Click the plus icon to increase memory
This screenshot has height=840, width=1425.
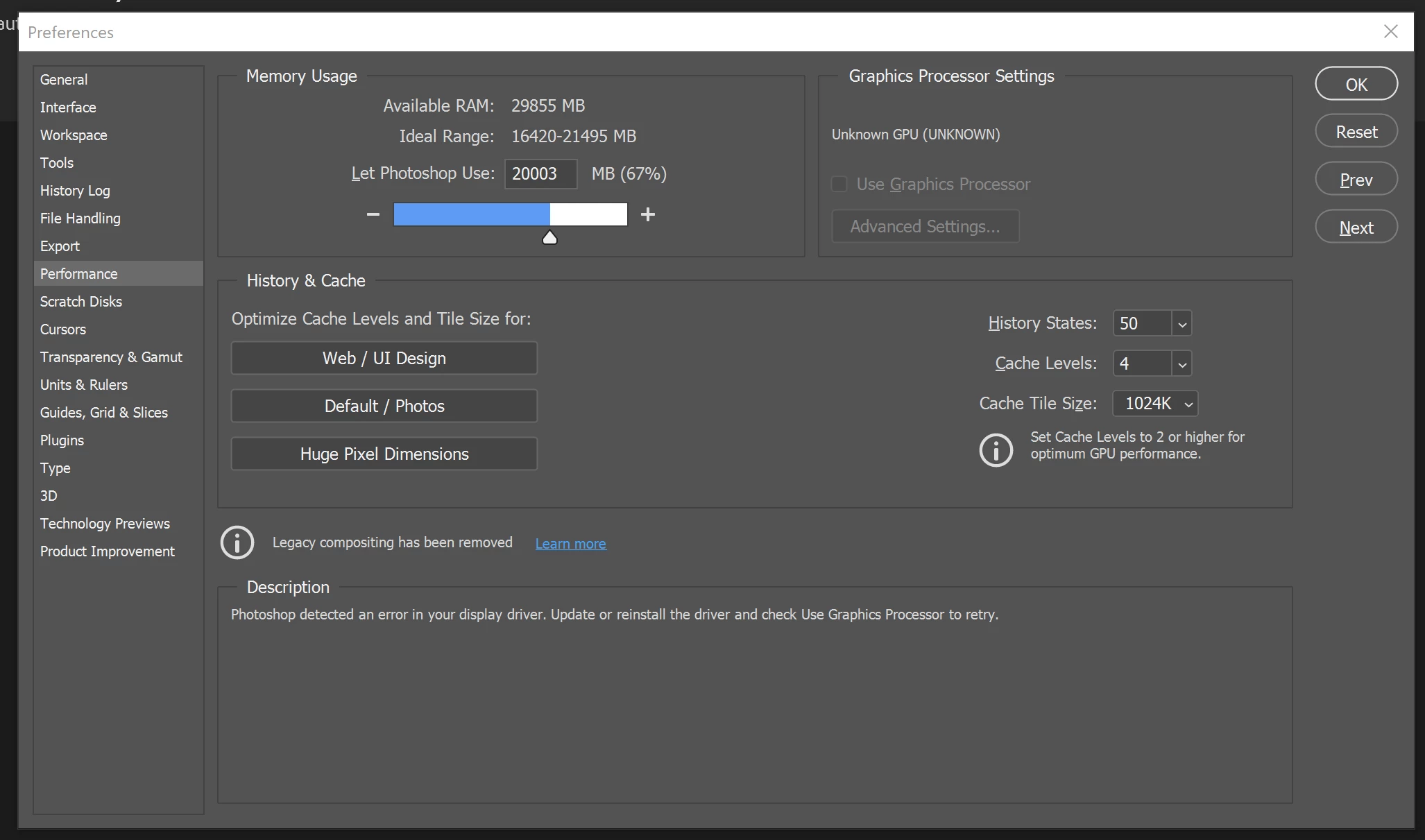(647, 214)
